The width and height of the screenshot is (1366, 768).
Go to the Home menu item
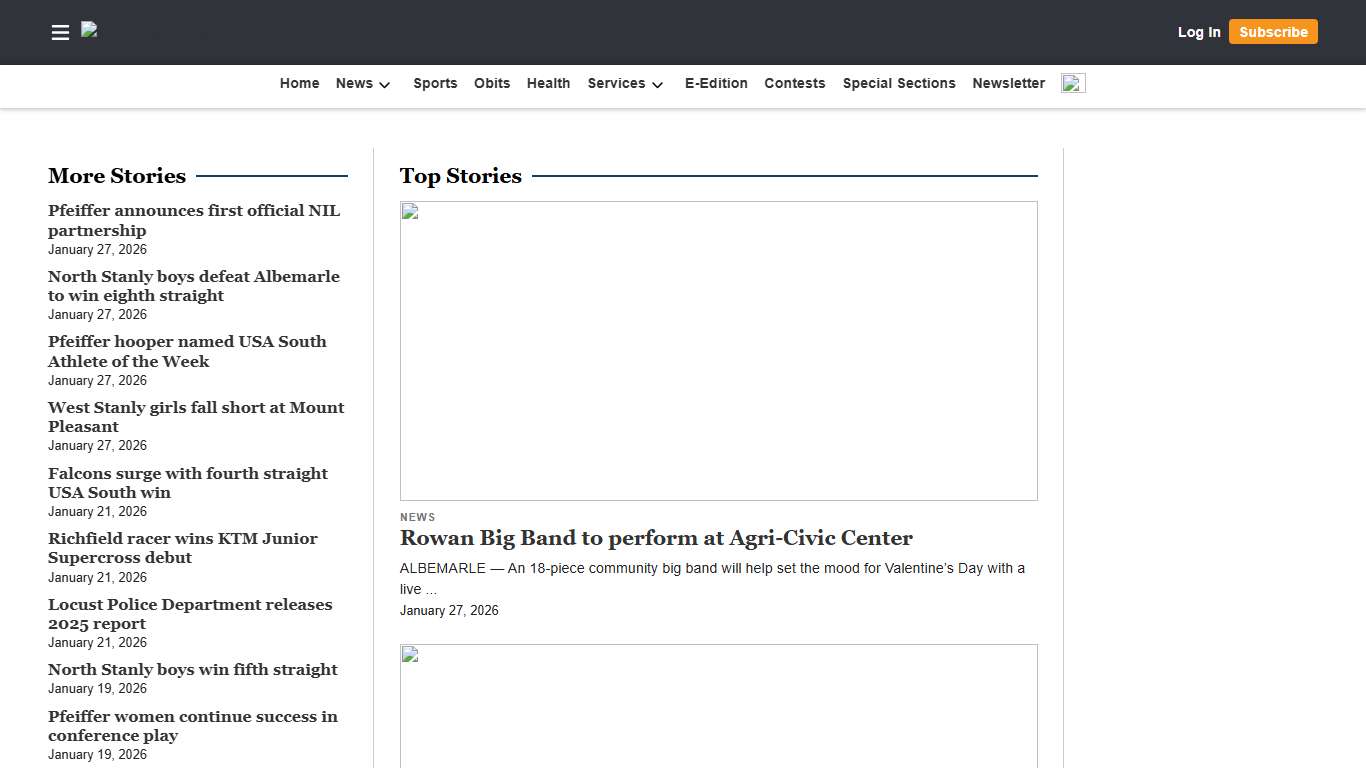[x=299, y=84]
